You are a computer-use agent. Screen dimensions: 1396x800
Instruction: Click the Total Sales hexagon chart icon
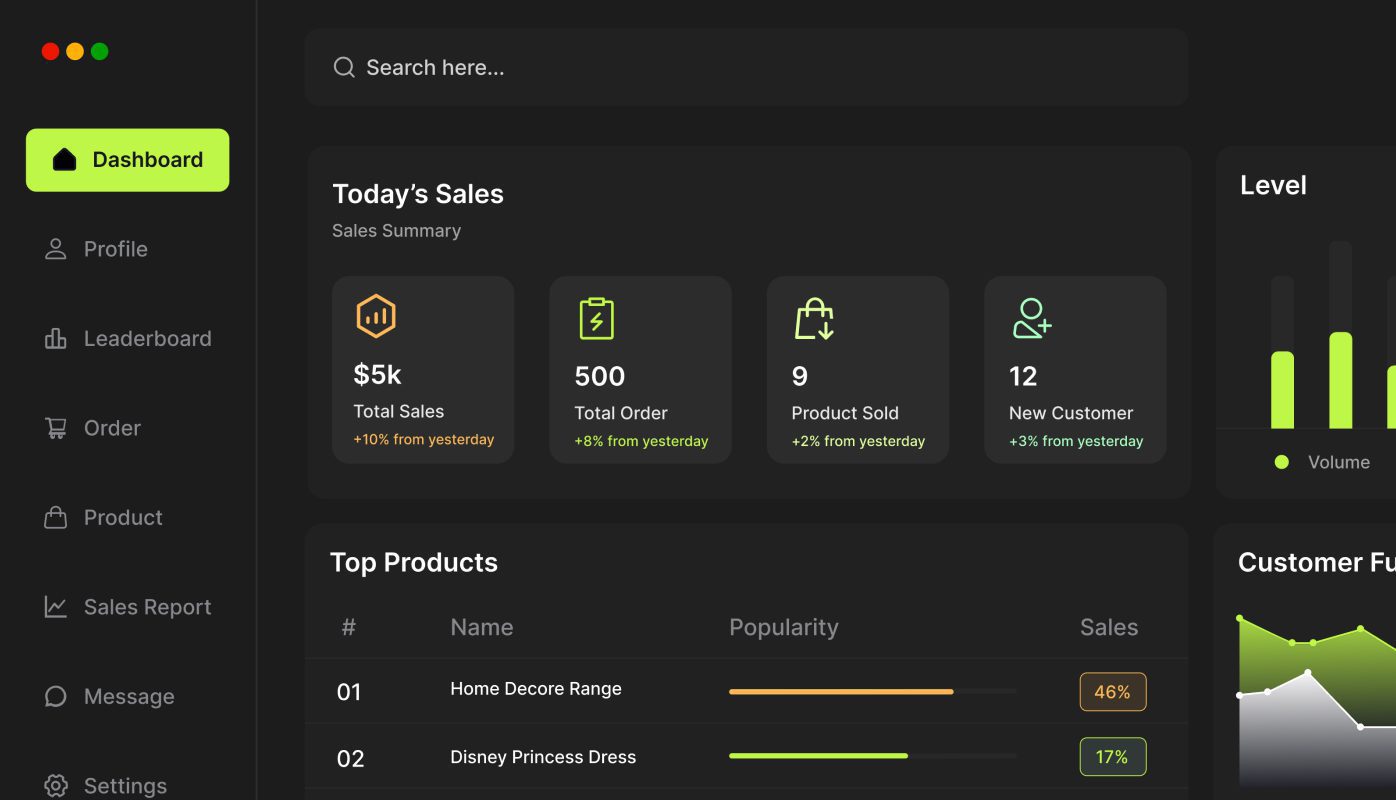(376, 317)
